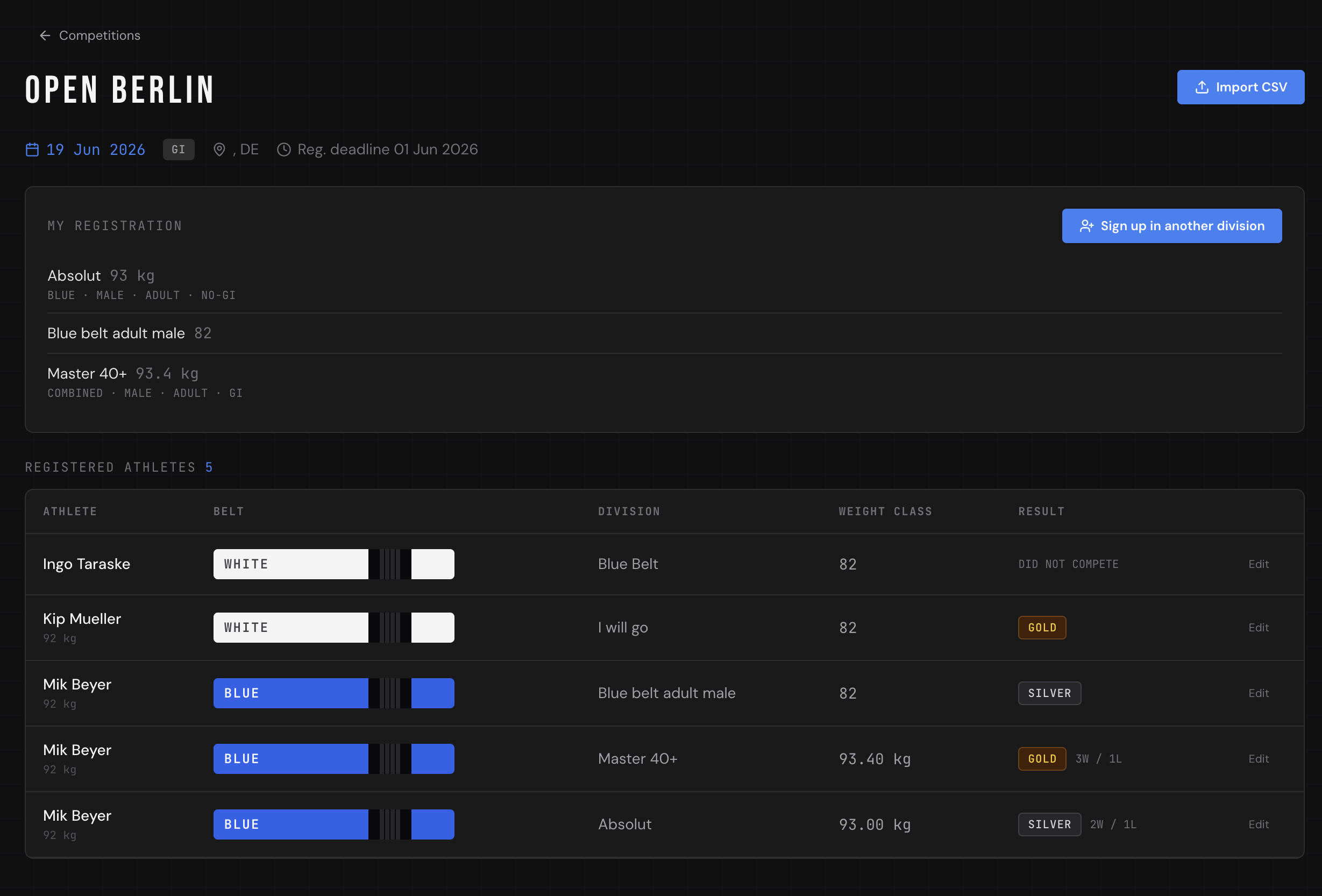Click the Weight Class column header

click(885, 511)
